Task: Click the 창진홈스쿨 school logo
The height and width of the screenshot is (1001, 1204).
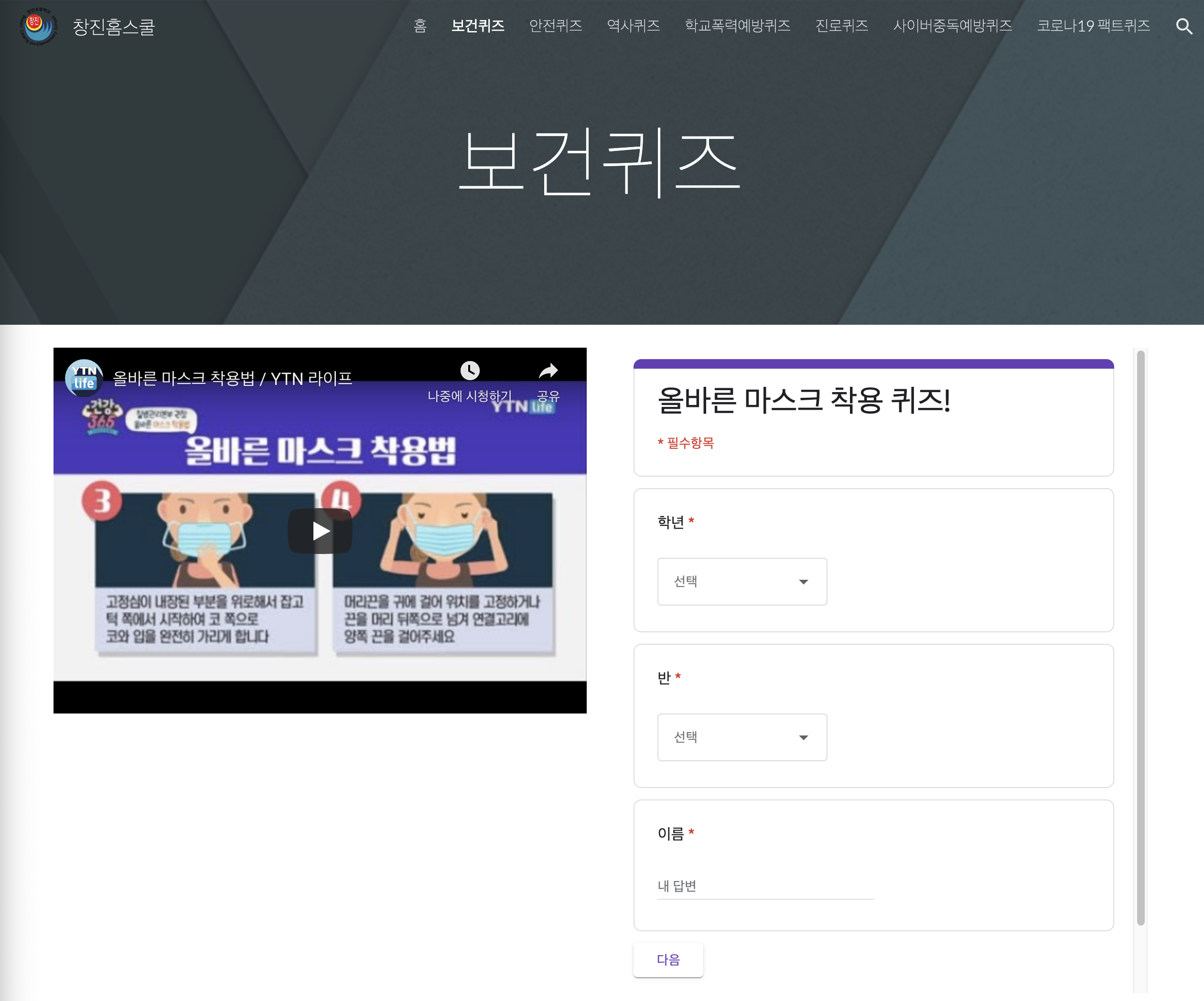Action: pyautogui.click(x=38, y=26)
